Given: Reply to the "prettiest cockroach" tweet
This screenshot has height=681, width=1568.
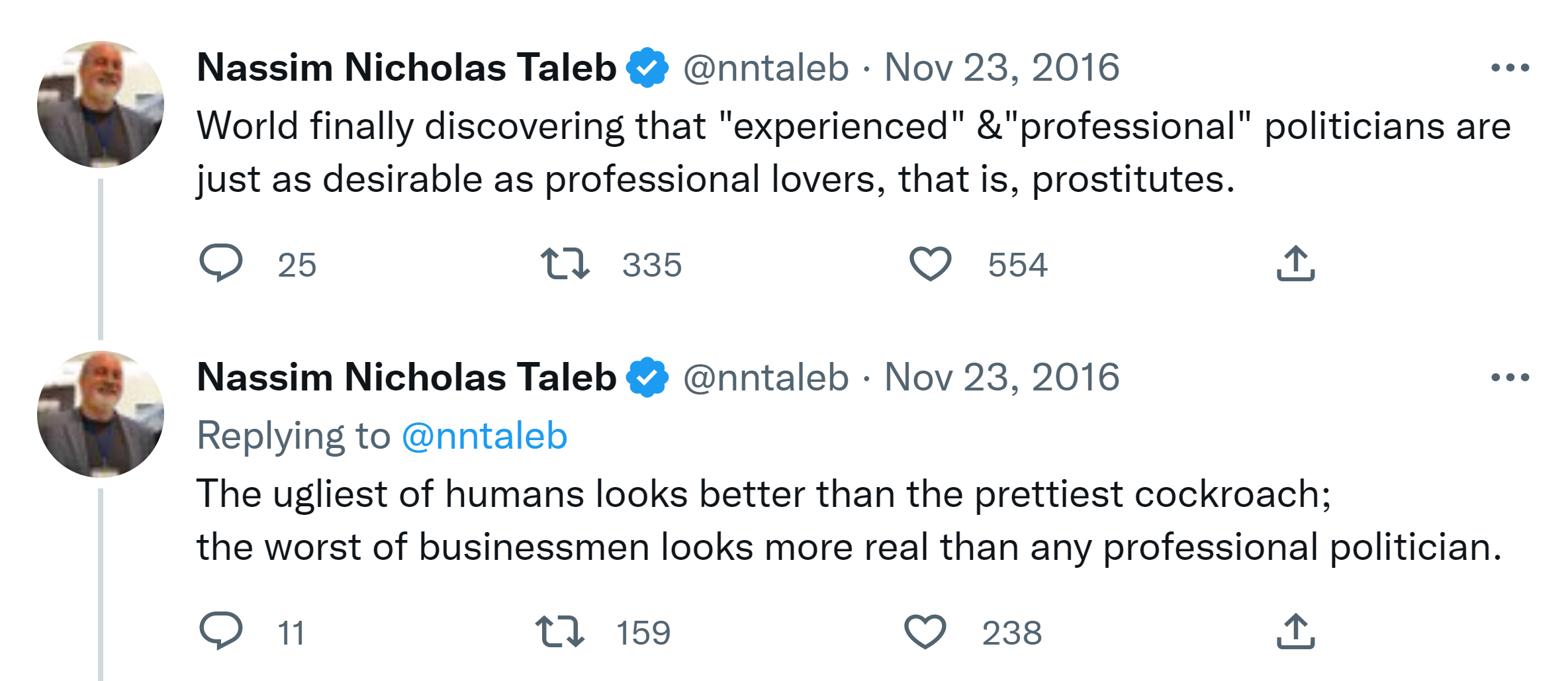Looking at the screenshot, I should click(x=221, y=631).
